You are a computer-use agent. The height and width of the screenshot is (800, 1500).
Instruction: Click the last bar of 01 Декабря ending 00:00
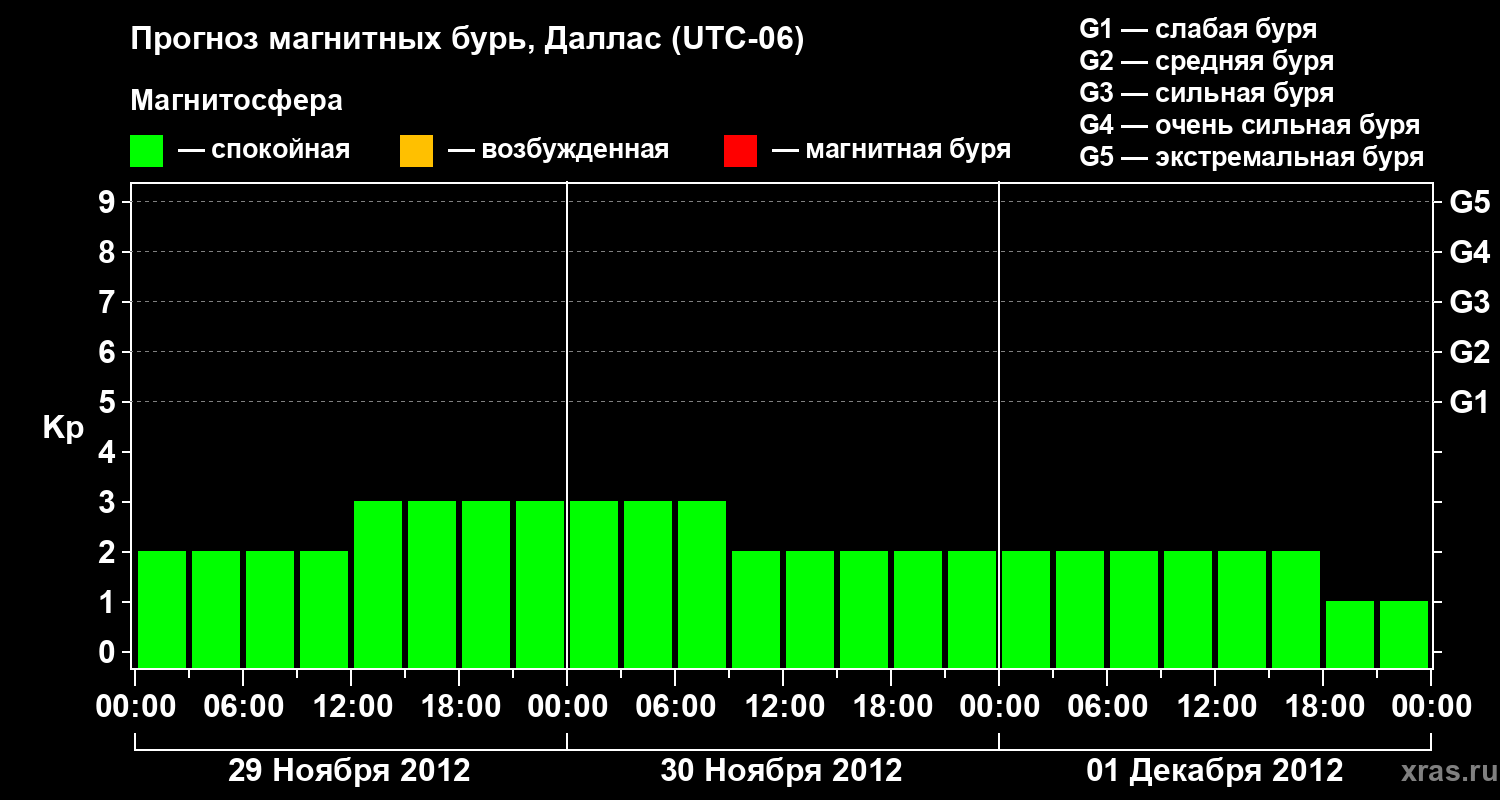pyautogui.click(x=1404, y=634)
